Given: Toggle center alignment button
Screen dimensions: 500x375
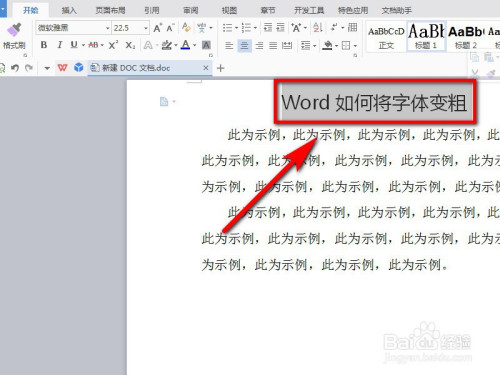Looking at the screenshot, I should tap(244, 45).
